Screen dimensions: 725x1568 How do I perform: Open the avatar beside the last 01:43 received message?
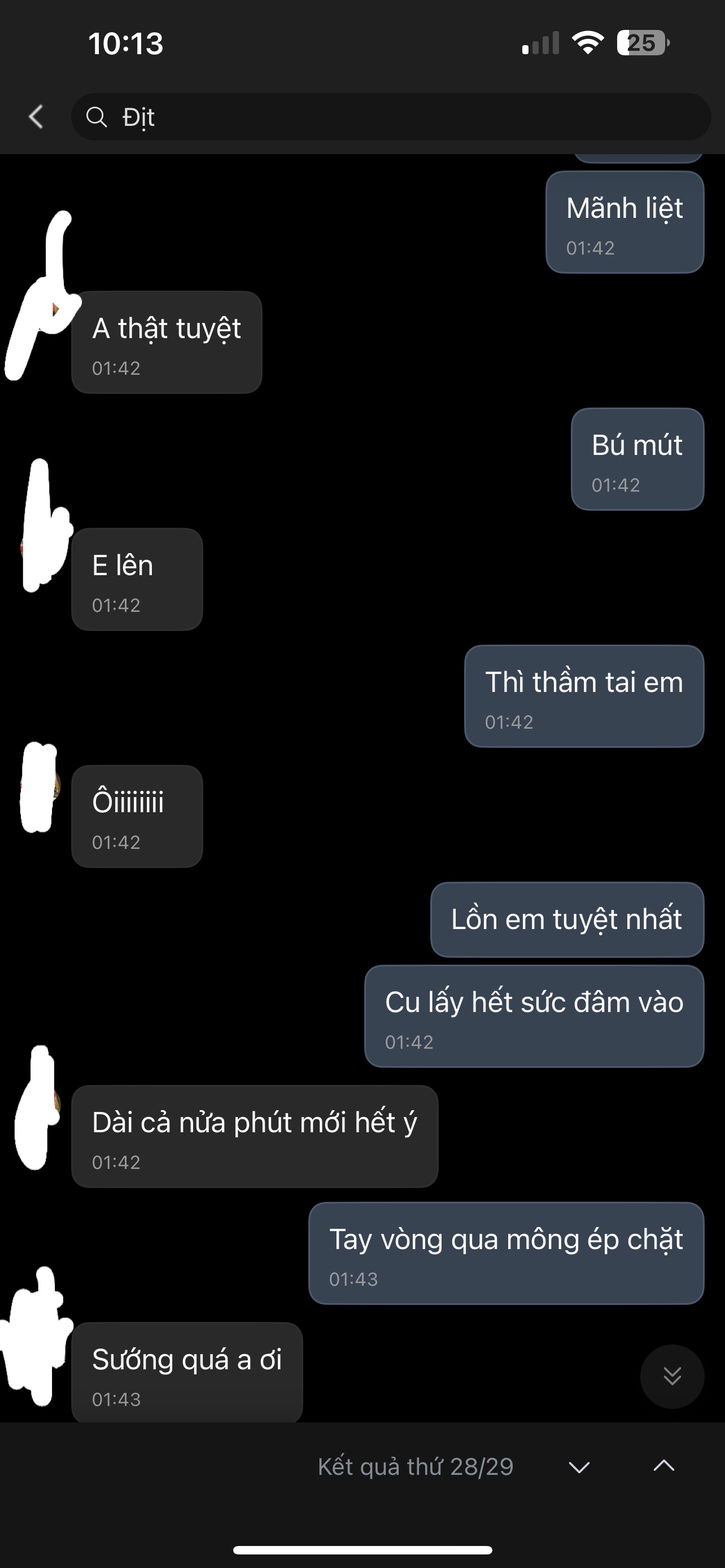pyautogui.click(x=37, y=1337)
